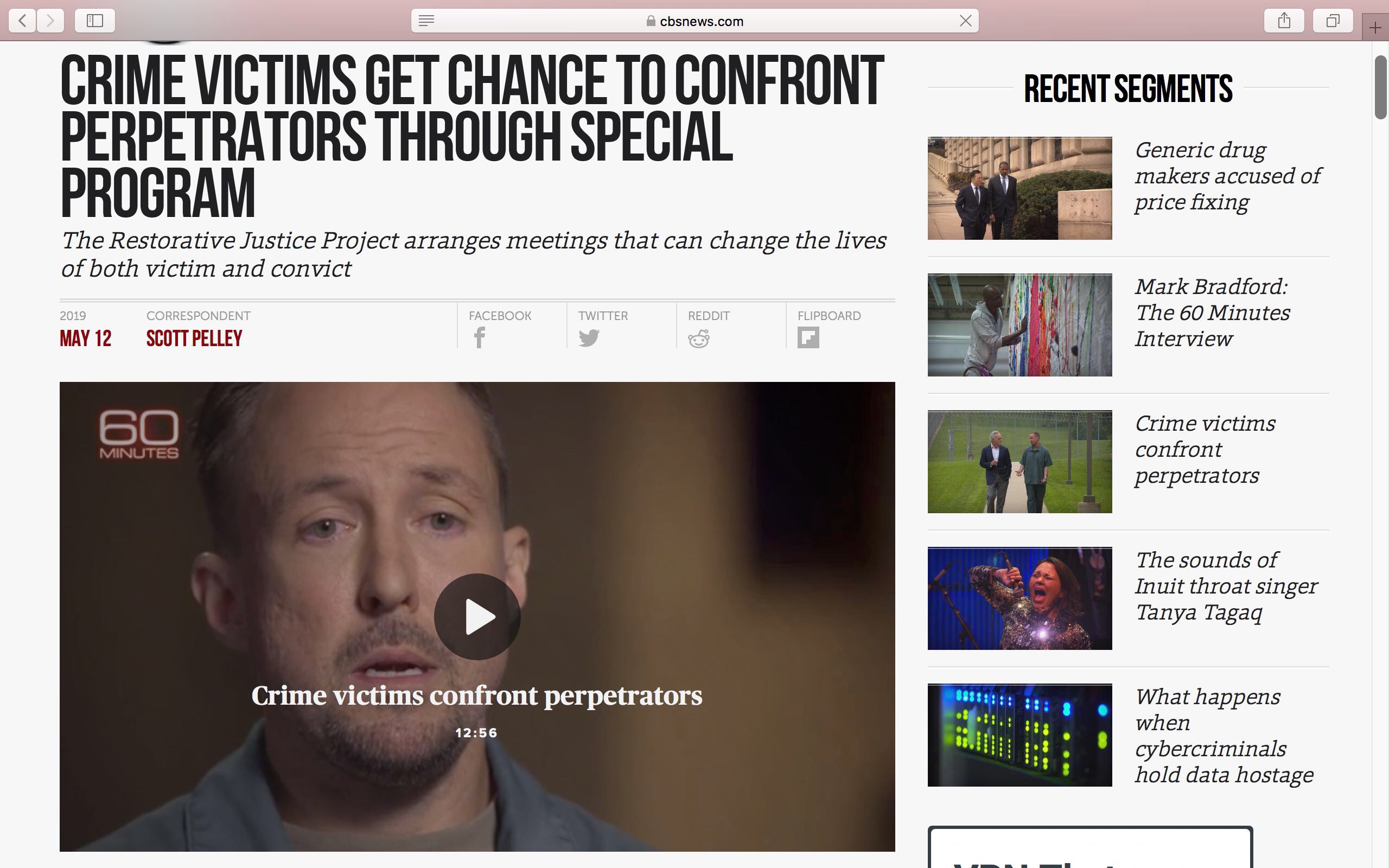Share article via Twitter bird icon
Screen dimensions: 1389x868
pos(589,338)
